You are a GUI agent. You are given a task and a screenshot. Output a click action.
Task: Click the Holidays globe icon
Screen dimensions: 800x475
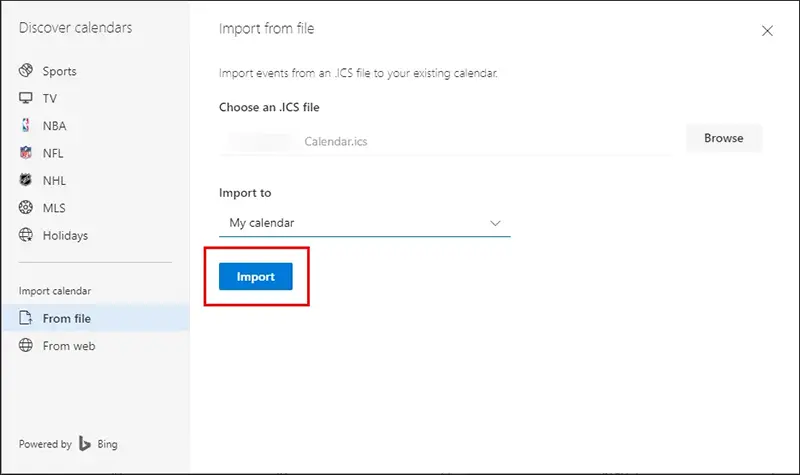[x=26, y=236]
